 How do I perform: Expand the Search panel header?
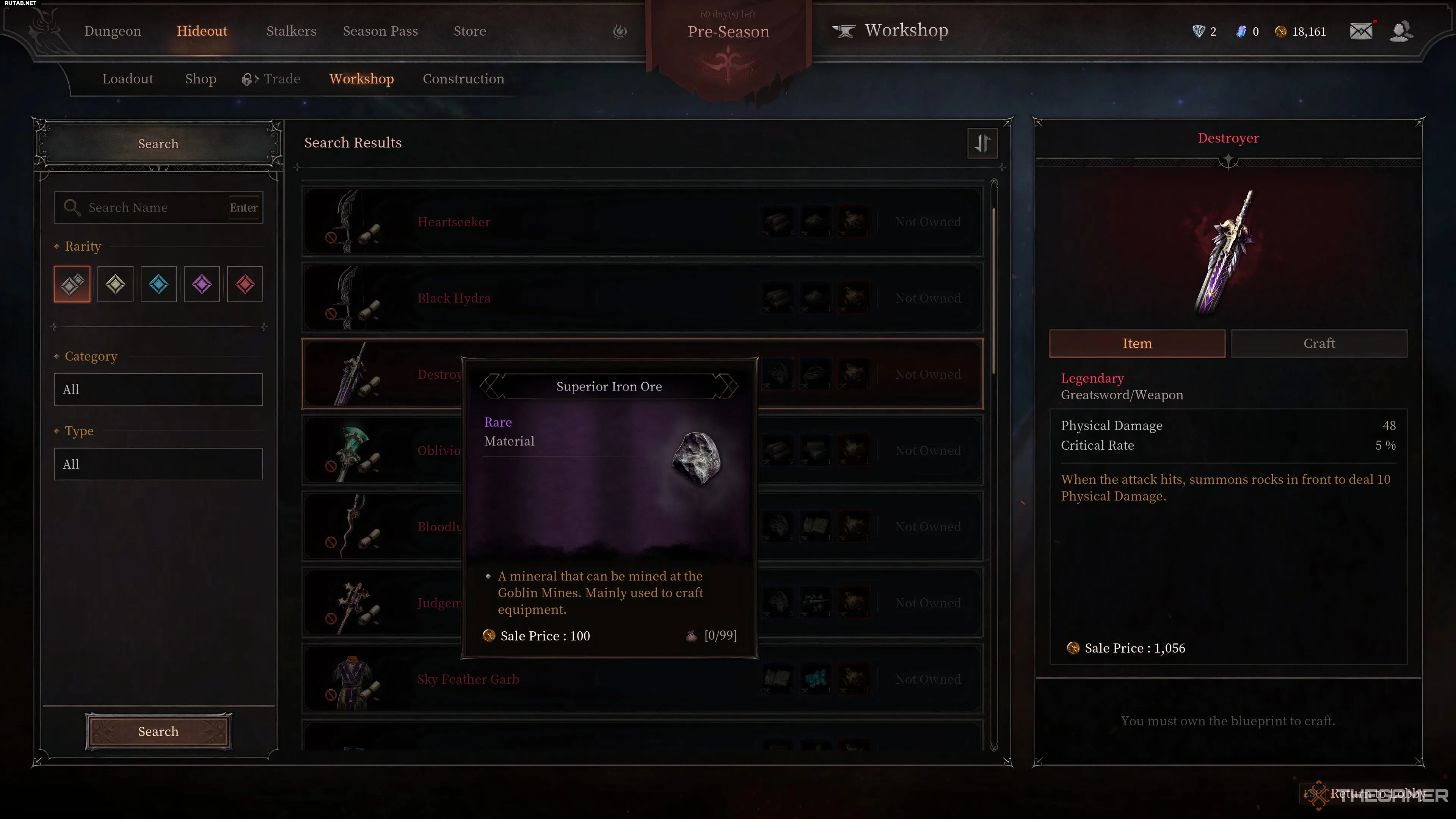pos(159,144)
